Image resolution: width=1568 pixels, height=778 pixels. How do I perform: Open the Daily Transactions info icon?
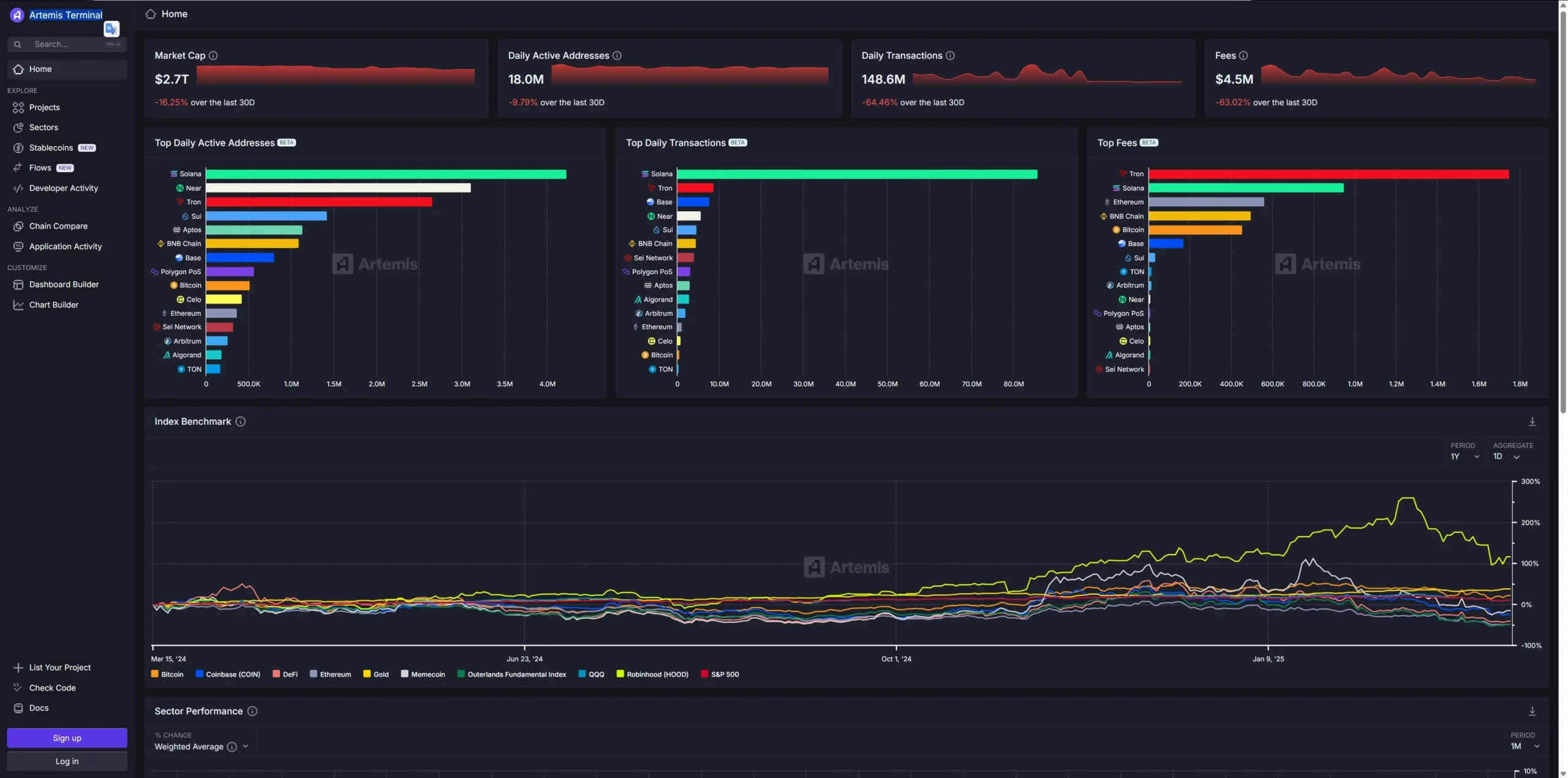(950, 55)
